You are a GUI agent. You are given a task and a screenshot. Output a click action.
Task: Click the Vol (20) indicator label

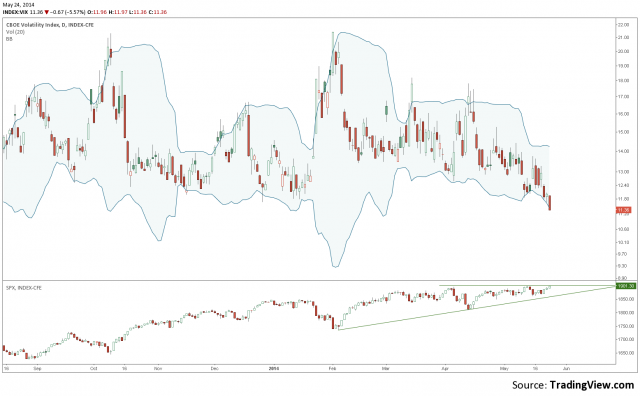pos(15,32)
